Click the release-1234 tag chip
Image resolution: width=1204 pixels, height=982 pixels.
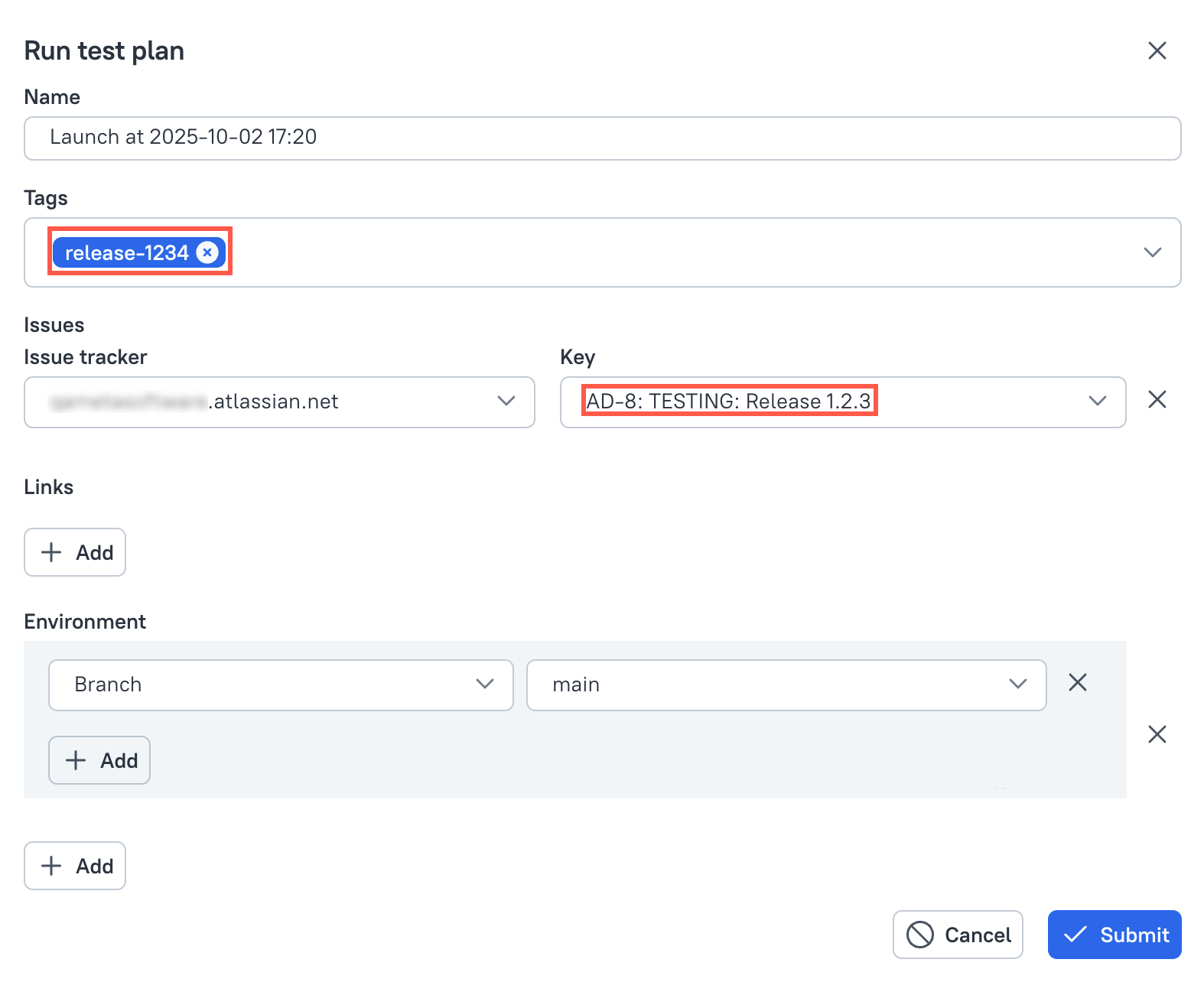(126, 252)
